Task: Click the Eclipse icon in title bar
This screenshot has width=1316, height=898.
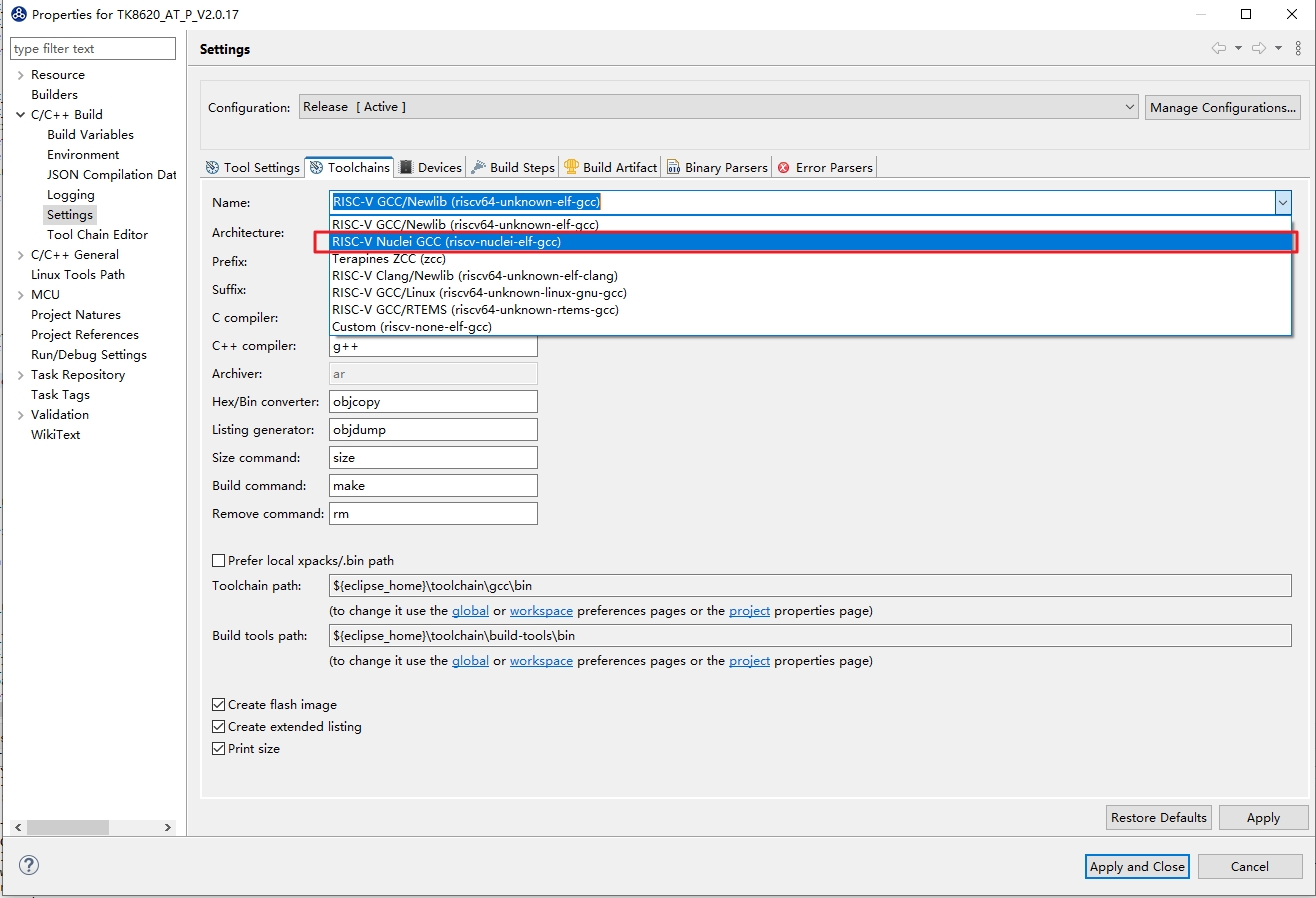Action: pyautogui.click(x=18, y=14)
